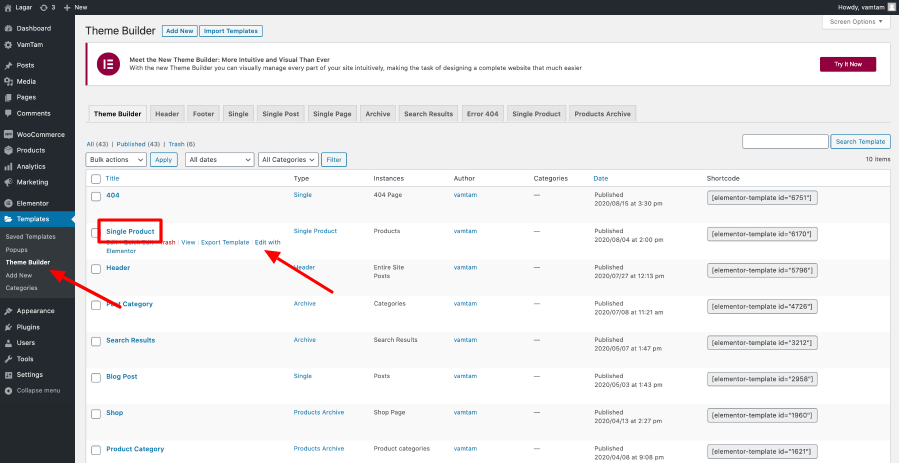
Task: Click the Add New button beside Theme Builder
Action: point(179,31)
